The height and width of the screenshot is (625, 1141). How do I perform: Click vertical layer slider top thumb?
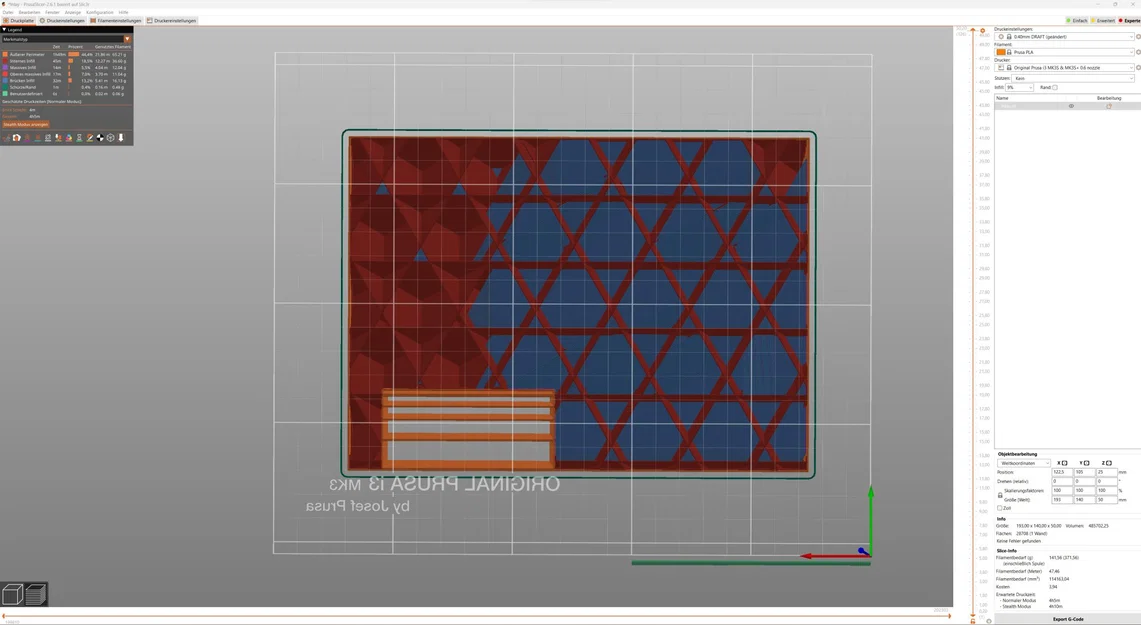[973, 30]
